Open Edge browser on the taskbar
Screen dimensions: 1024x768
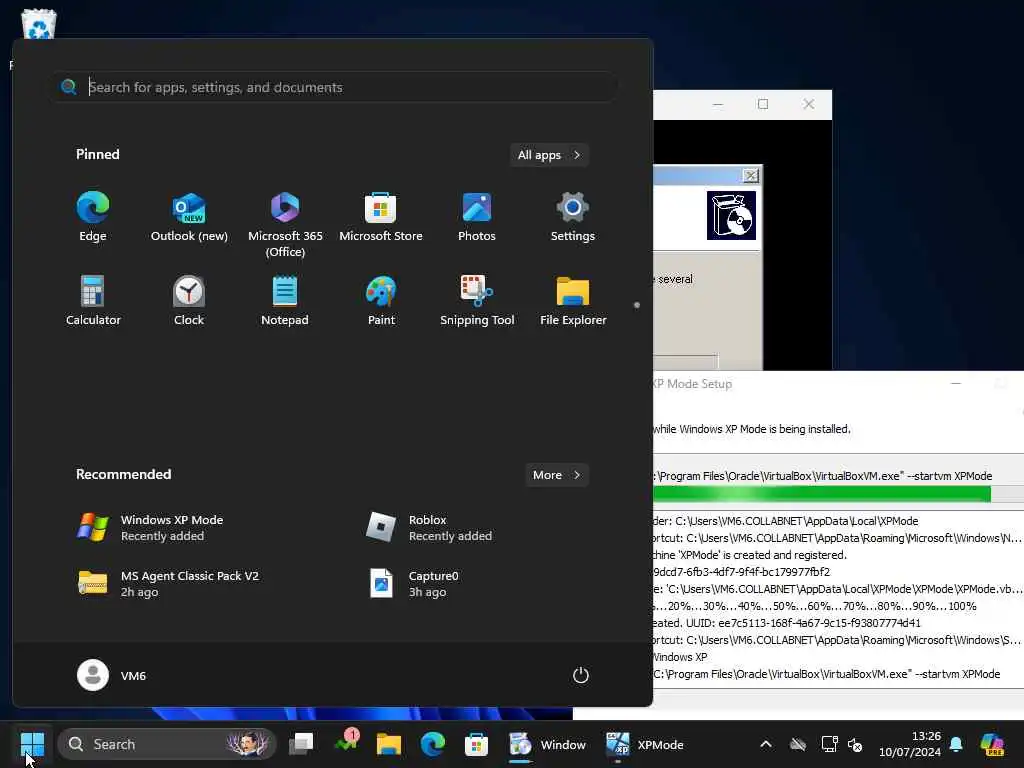[x=432, y=744]
